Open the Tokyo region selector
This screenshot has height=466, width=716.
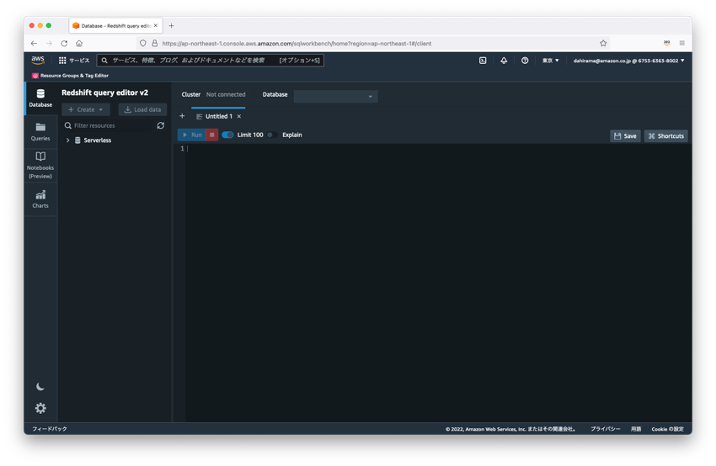[550, 60]
